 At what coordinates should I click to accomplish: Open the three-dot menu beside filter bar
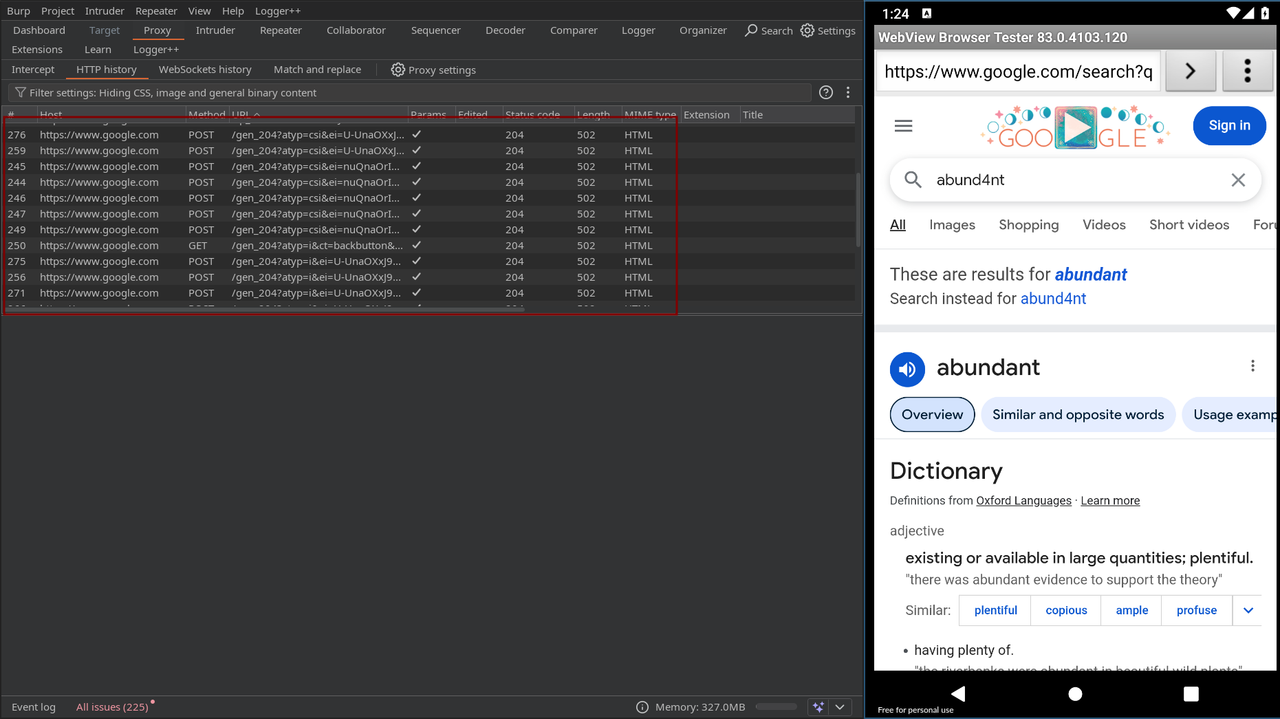click(848, 92)
